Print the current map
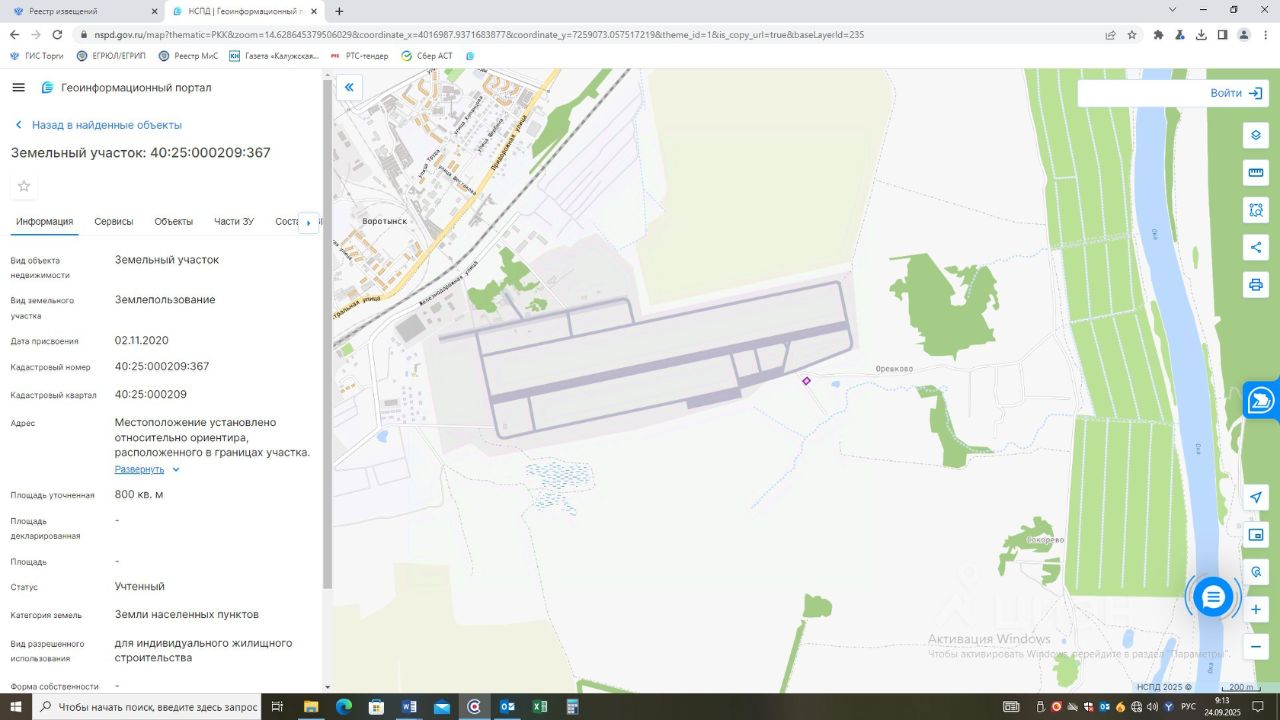The height and width of the screenshot is (720, 1280). [x=1256, y=285]
